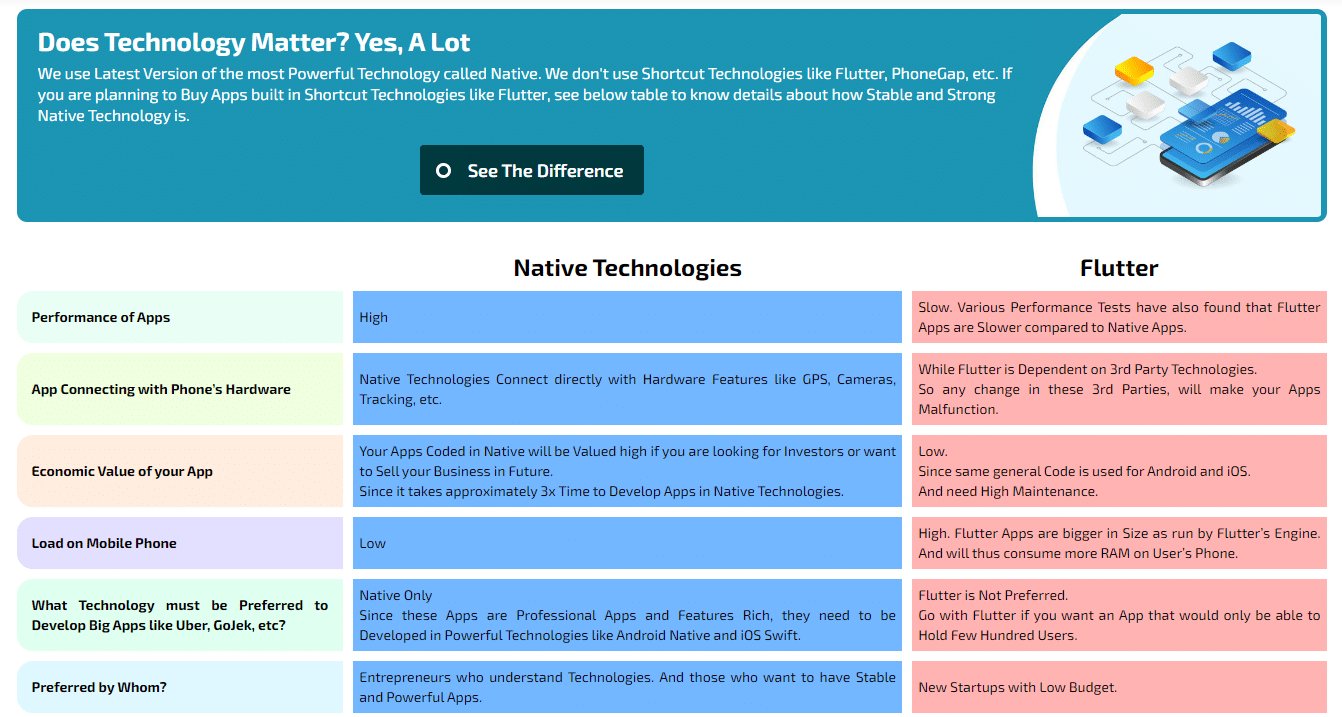Click the blue 'High' performance cell
Image resolution: width=1342 pixels, height=717 pixels.
627,317
